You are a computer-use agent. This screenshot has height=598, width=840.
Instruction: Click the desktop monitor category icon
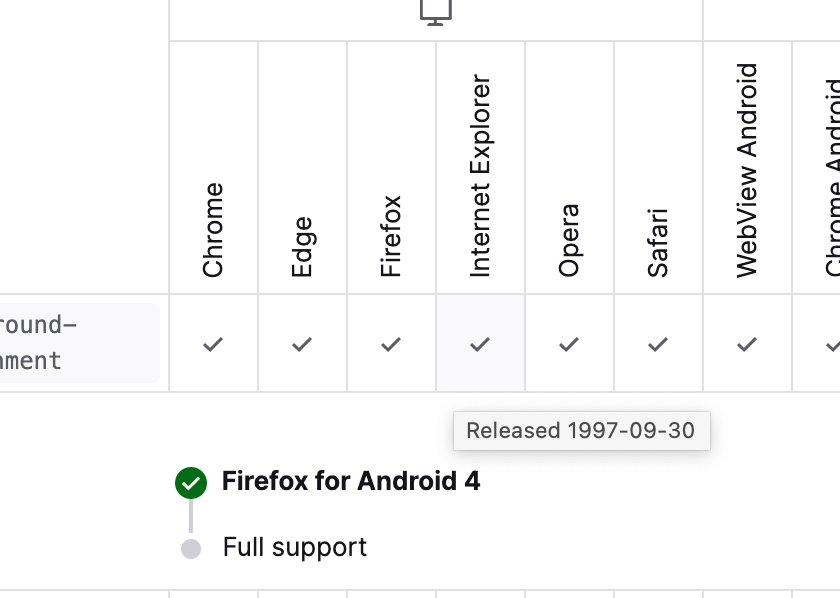[x=434, y=12]
